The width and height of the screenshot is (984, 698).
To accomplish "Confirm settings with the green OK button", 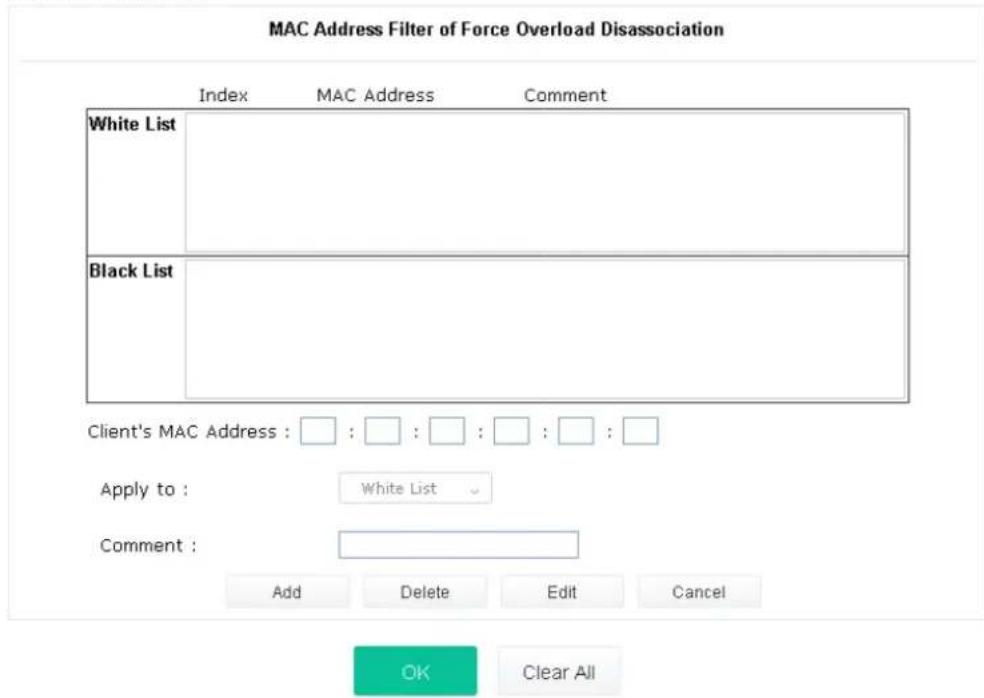I will pyautogui.click(x=415, y=671).
